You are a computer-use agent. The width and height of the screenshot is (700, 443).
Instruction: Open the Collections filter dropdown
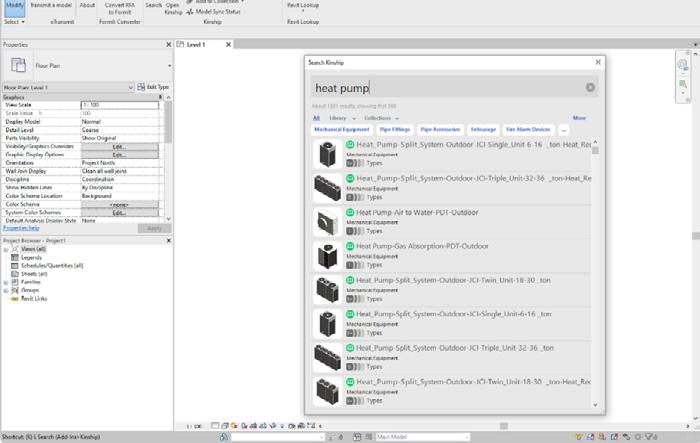381,118
